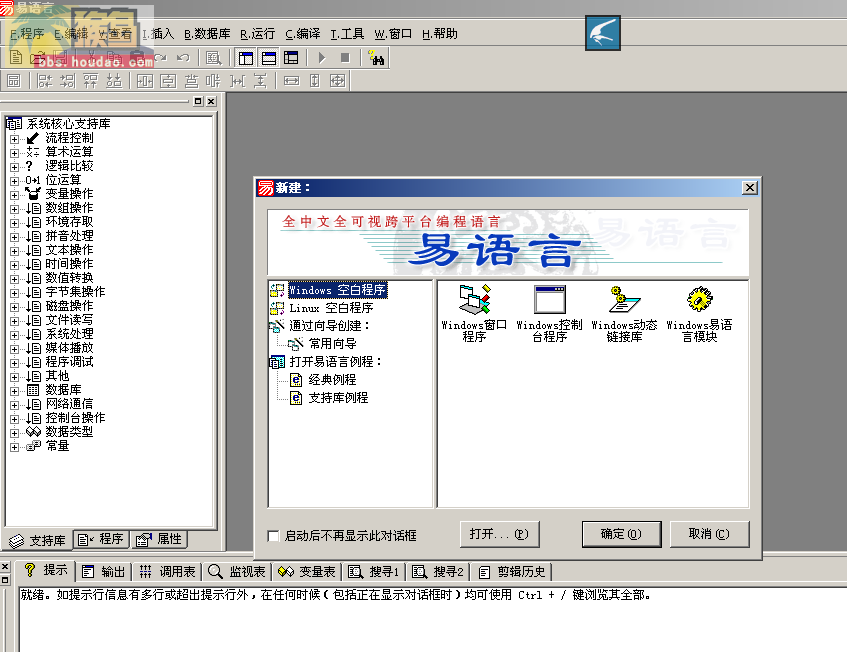The image size is (847, 652).
Task: Expand the 流程控制 tree node
Action: click(15, 139)
